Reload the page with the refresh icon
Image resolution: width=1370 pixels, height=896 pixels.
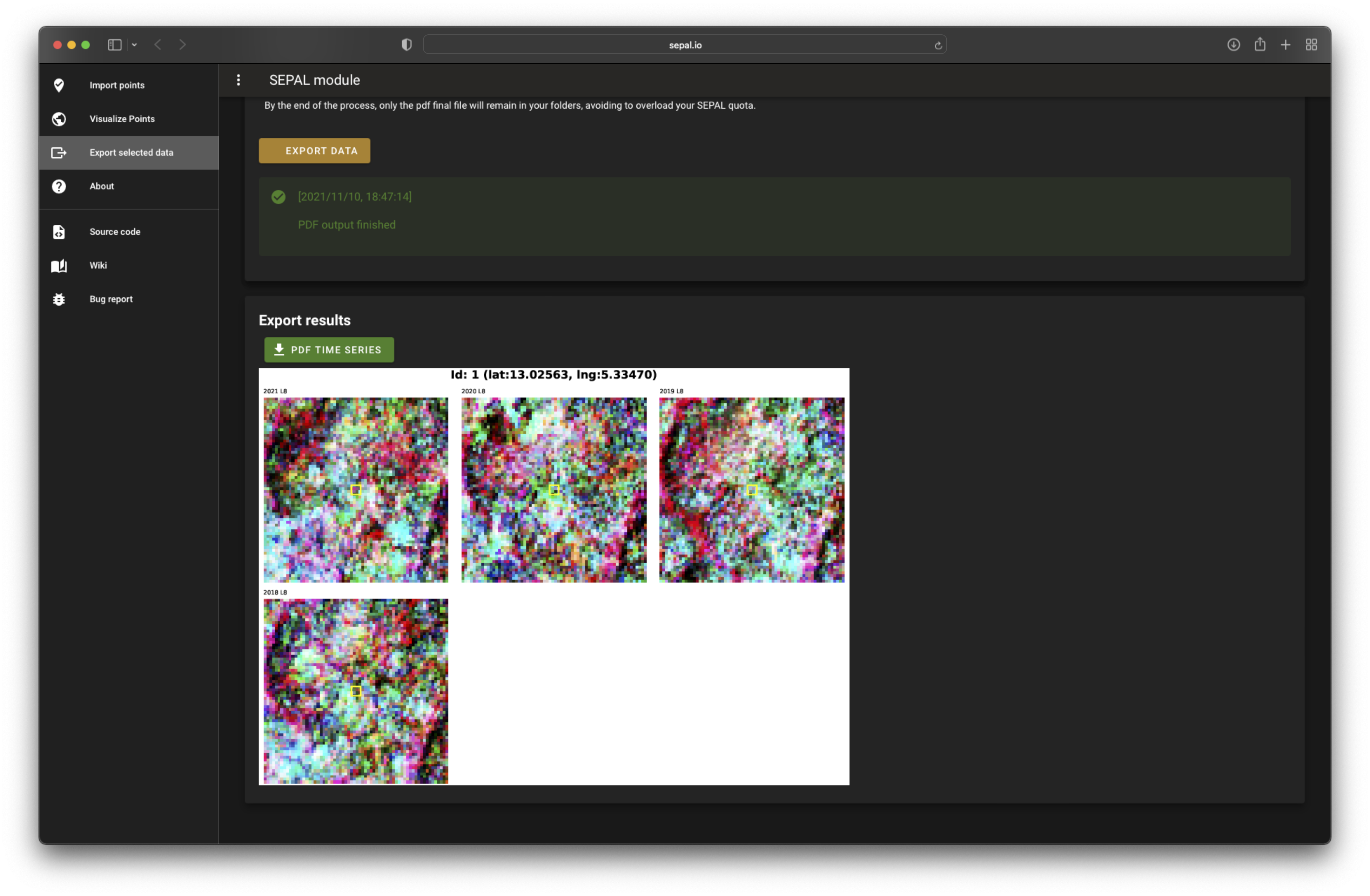tap(938, 46)
